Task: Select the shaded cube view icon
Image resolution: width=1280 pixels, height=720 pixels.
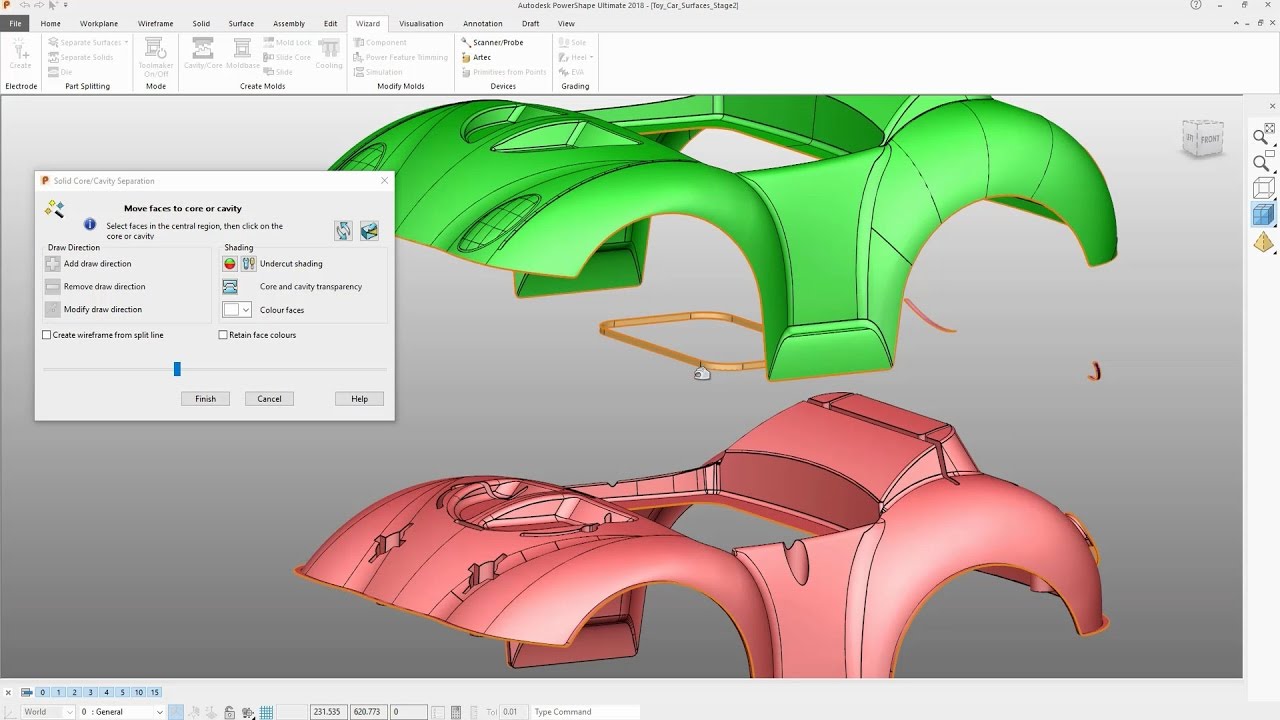Action: coord(1264,214)
